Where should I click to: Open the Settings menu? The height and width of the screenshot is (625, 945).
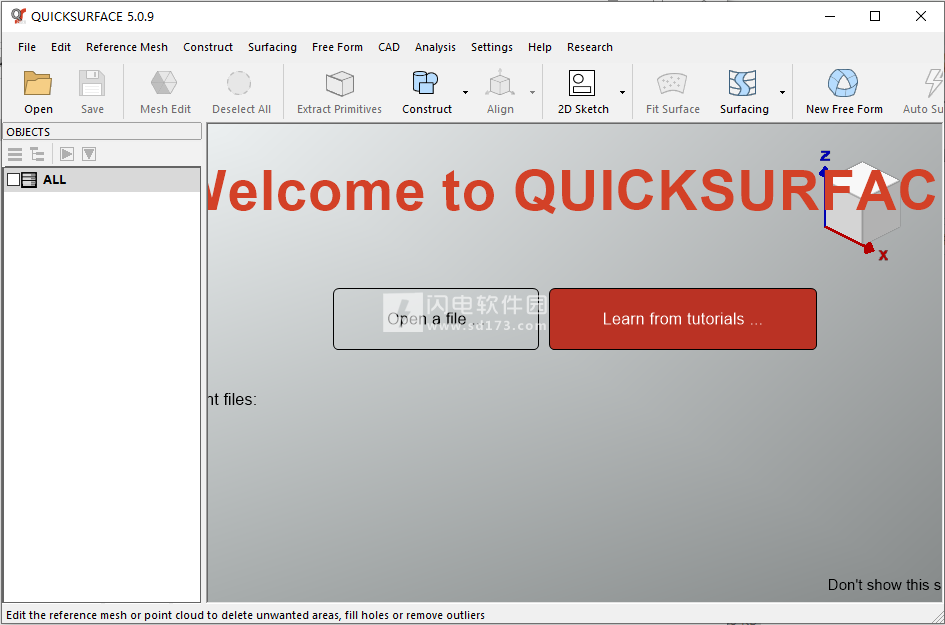[x=492, y=47]
